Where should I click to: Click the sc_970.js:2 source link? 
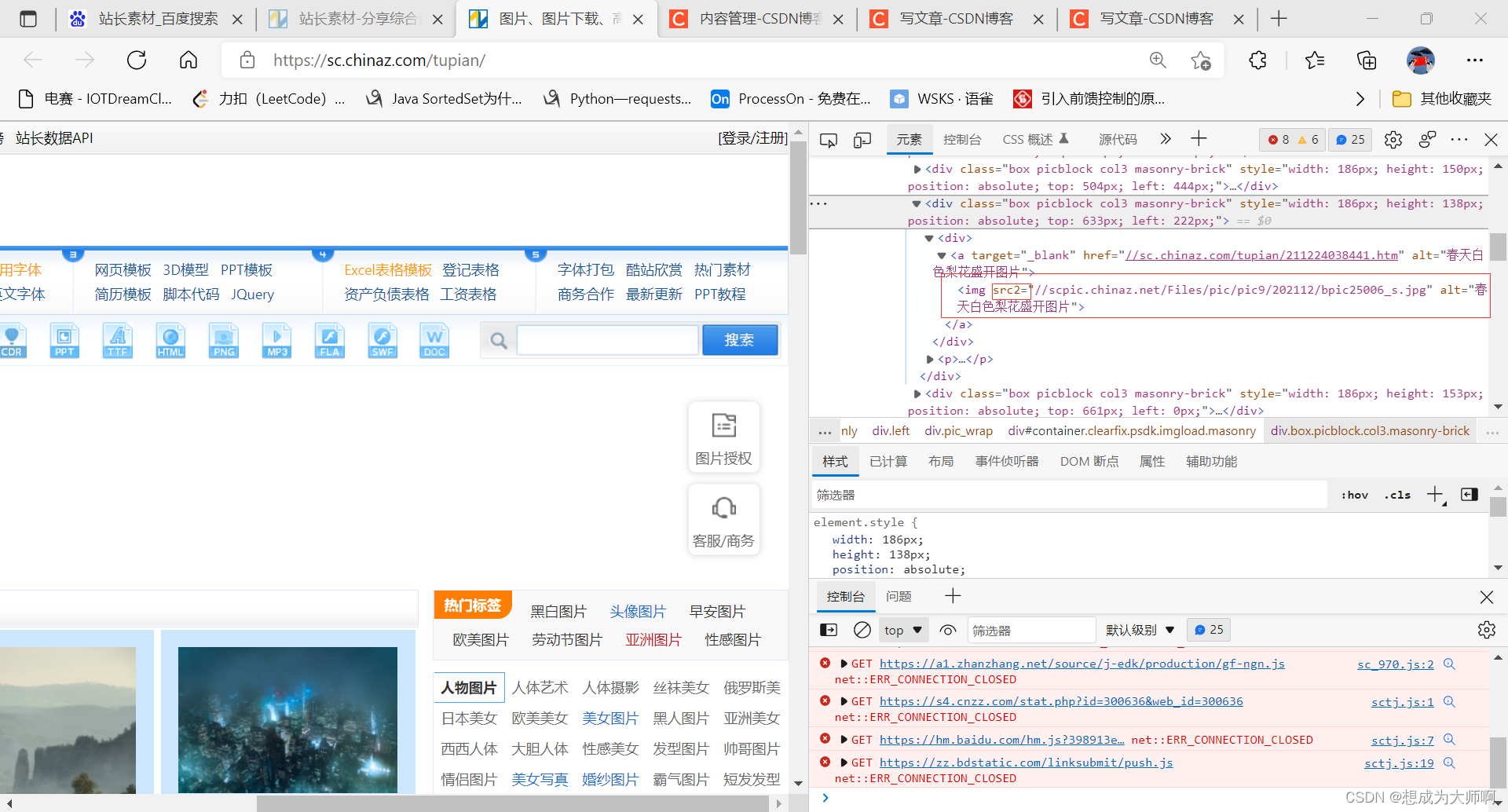(x=1395, y=664)
